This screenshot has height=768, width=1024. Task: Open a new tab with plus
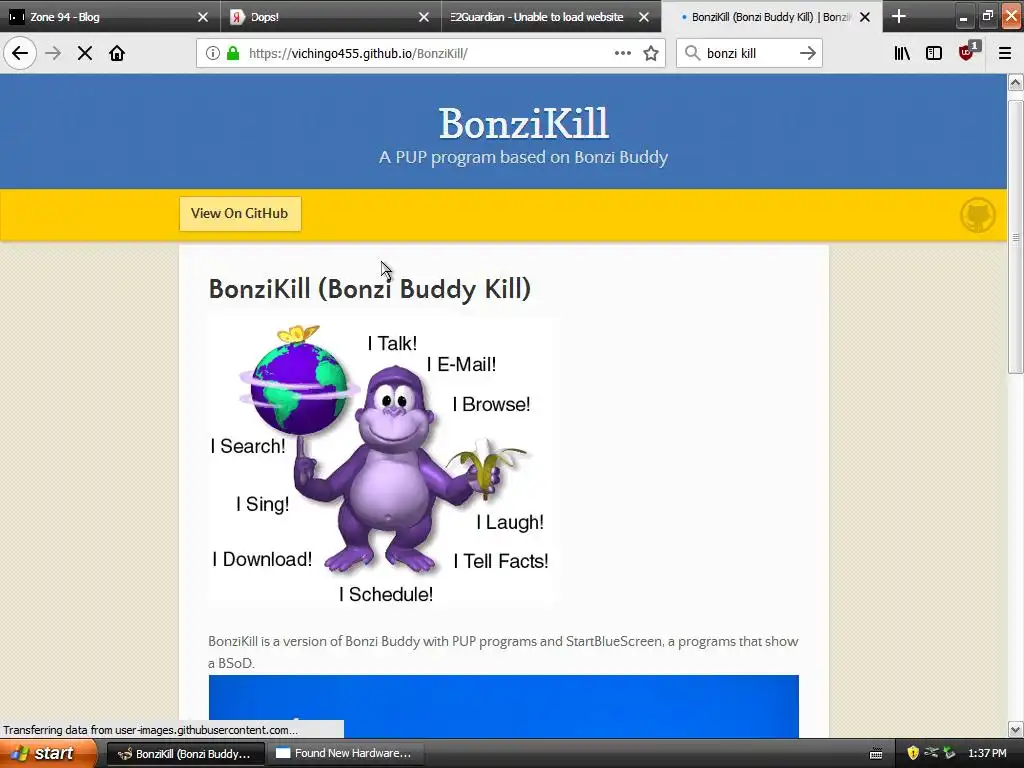tap(899, 16)
